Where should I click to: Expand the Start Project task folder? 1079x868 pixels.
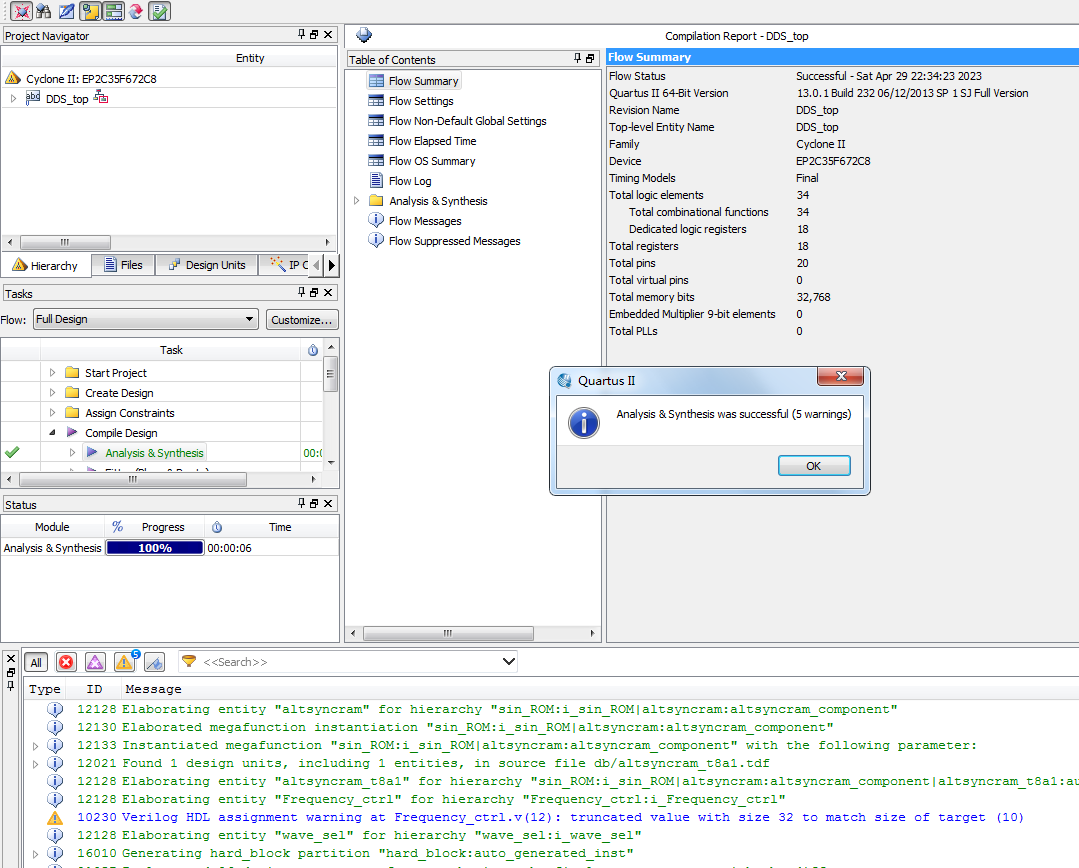(x=52, y=372)
